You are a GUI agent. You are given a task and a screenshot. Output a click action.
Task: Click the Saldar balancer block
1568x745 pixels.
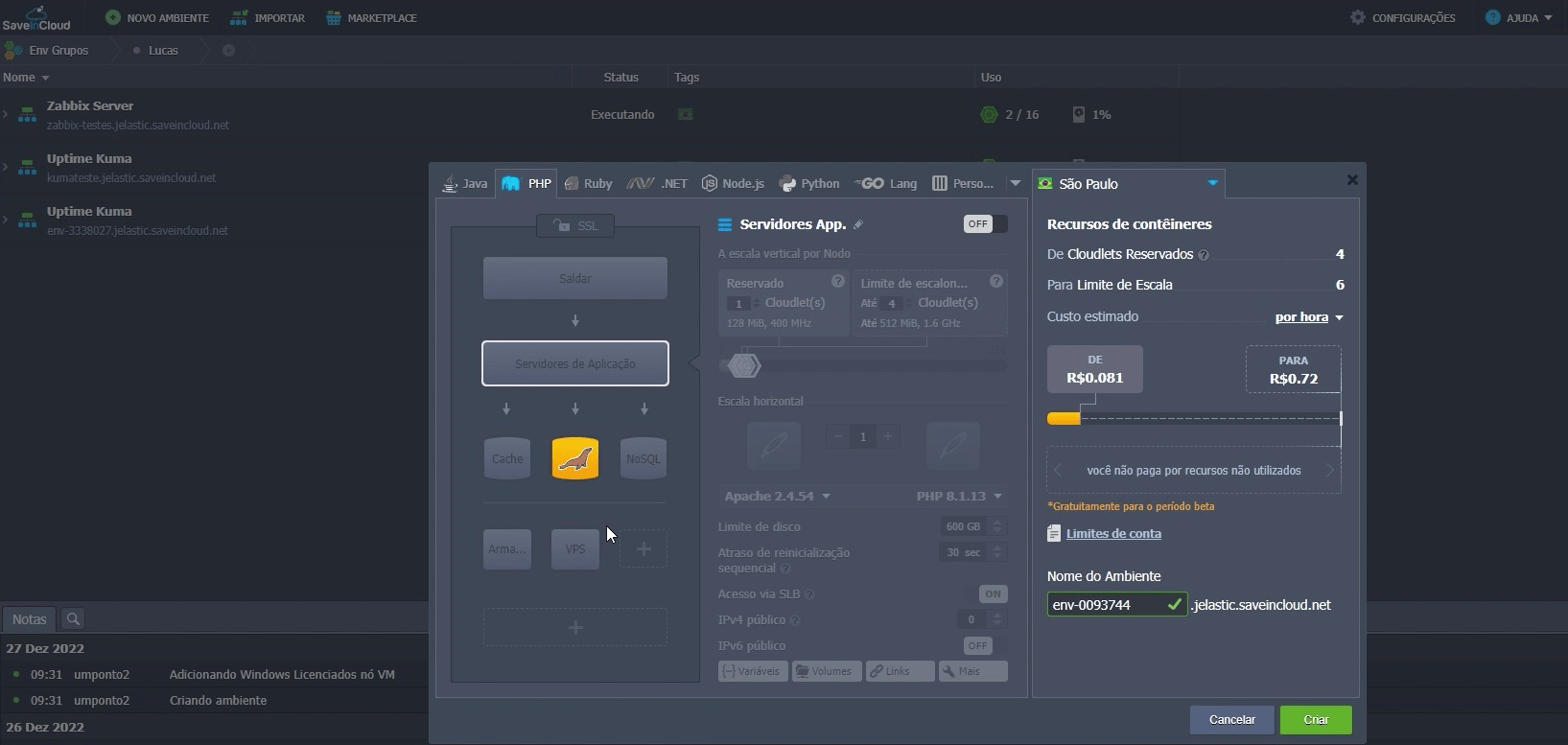575,278
